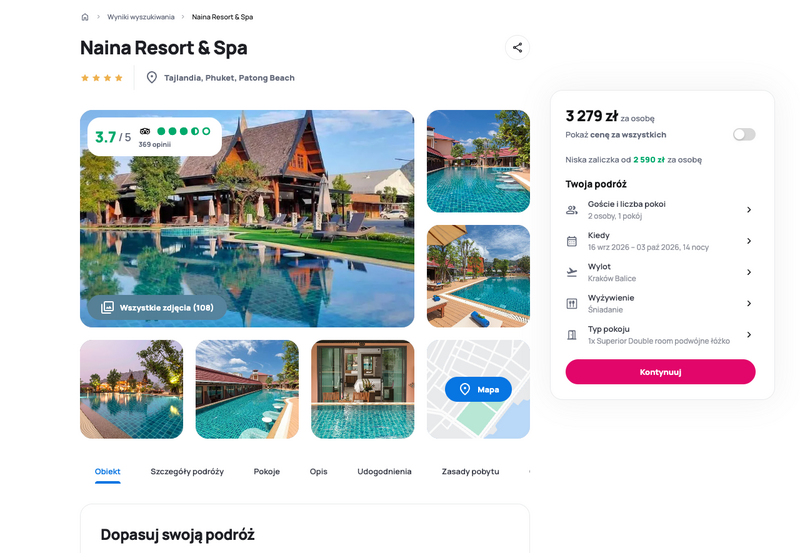This screenshot has width=800, height=553.
Task: Open the Zasady pobytu tab
Action: pyautogui.click(x=470, y=471)
